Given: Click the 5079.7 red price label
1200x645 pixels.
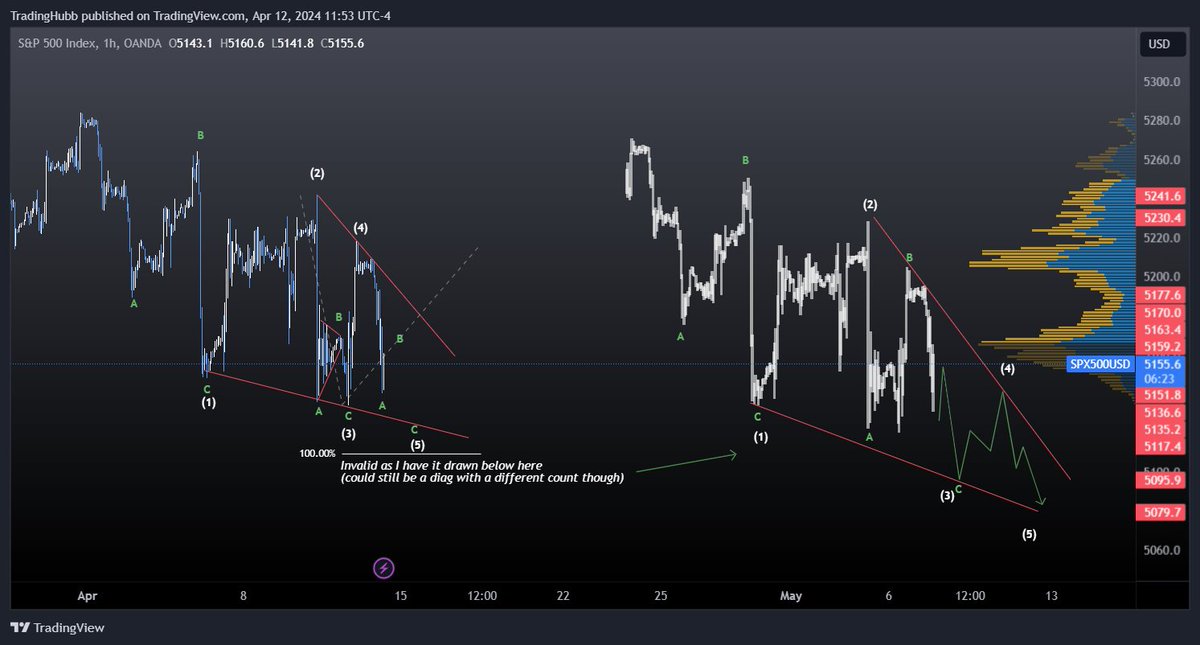Looking at the screenshot, I should (1161, 512).
